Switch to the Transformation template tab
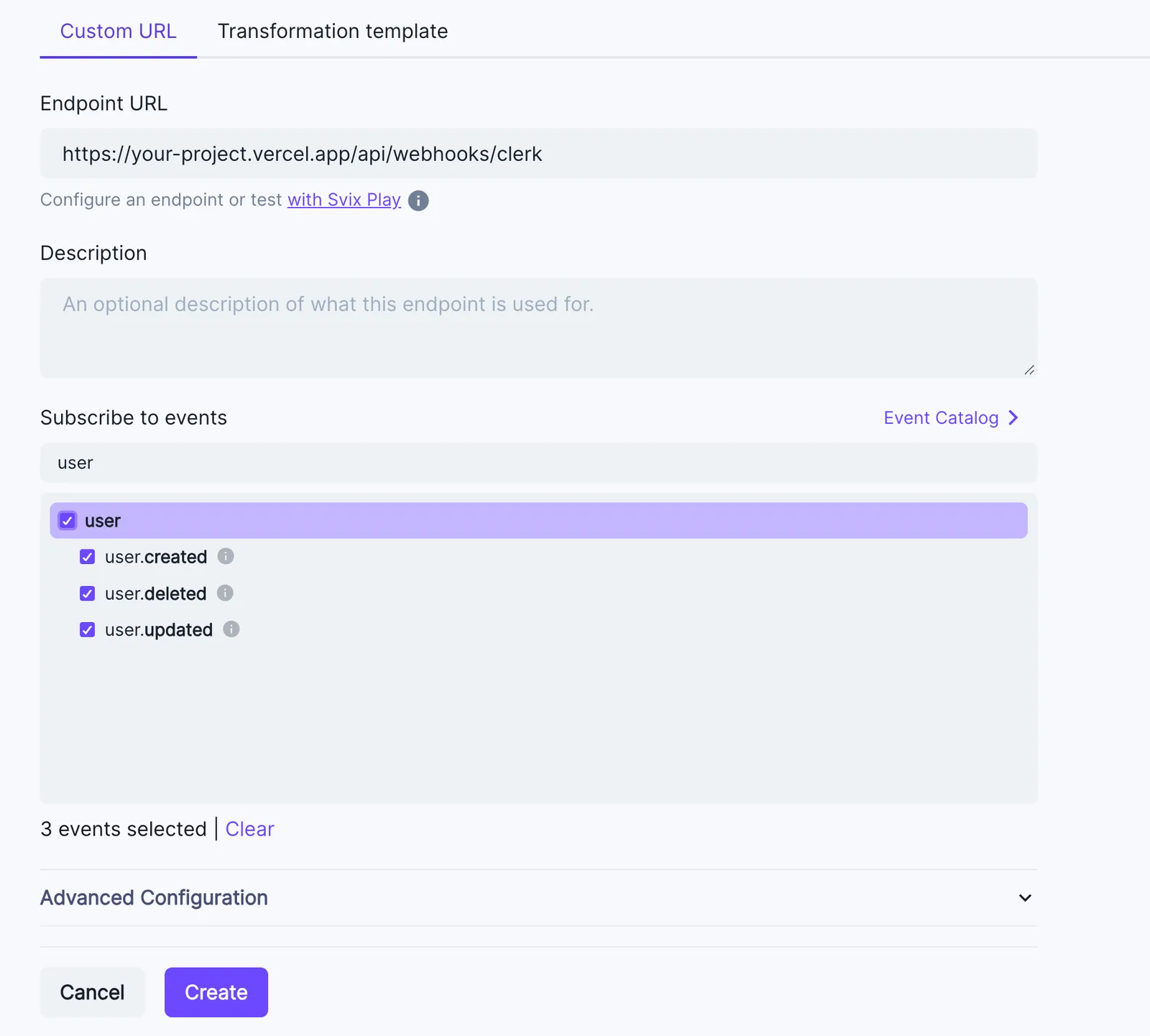The image size is (1150, 1036). pos(333,31)
